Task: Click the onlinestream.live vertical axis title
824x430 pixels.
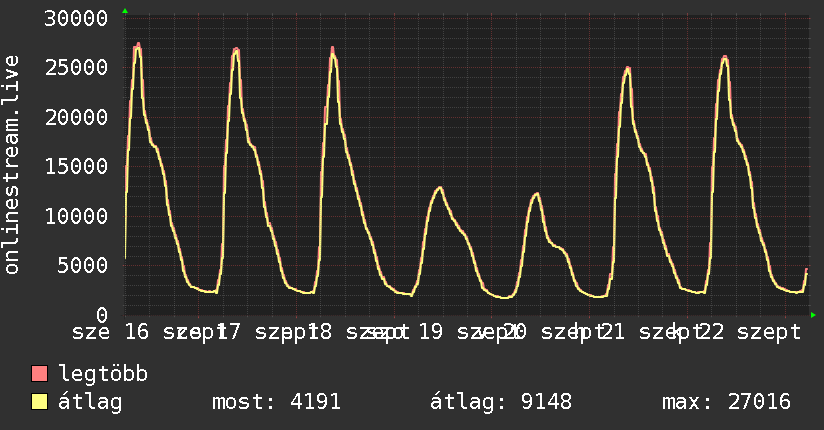Action: (11, 165)
